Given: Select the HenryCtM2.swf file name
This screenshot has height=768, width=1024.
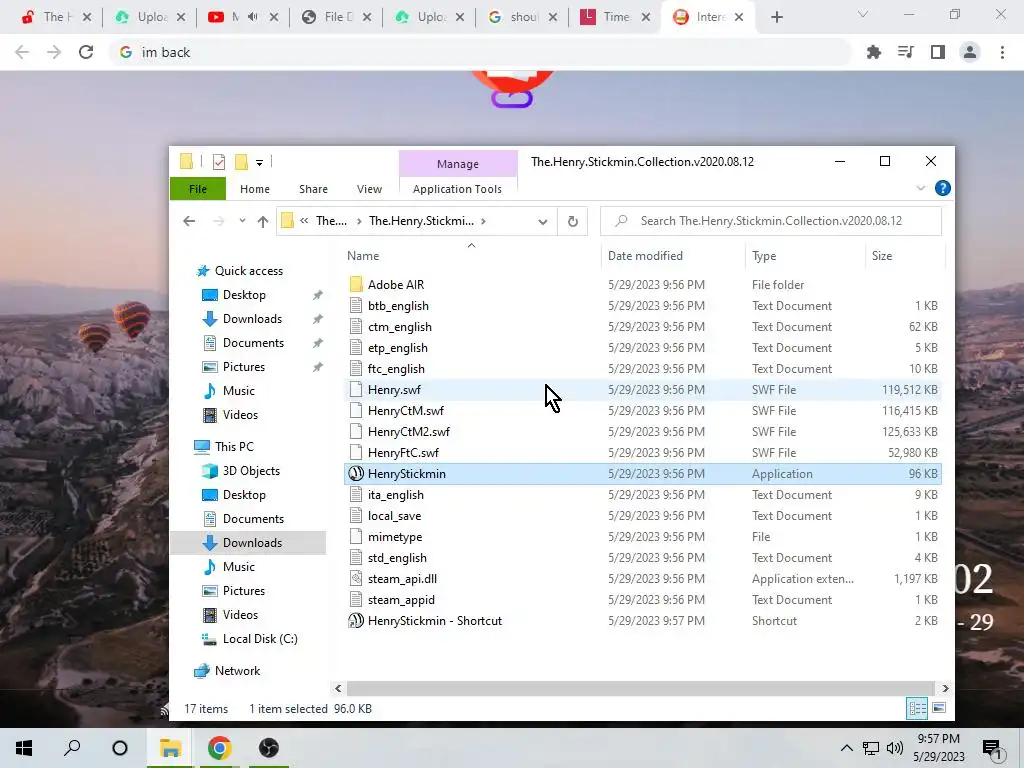Looking at the screenshot, I should point(409,432).
